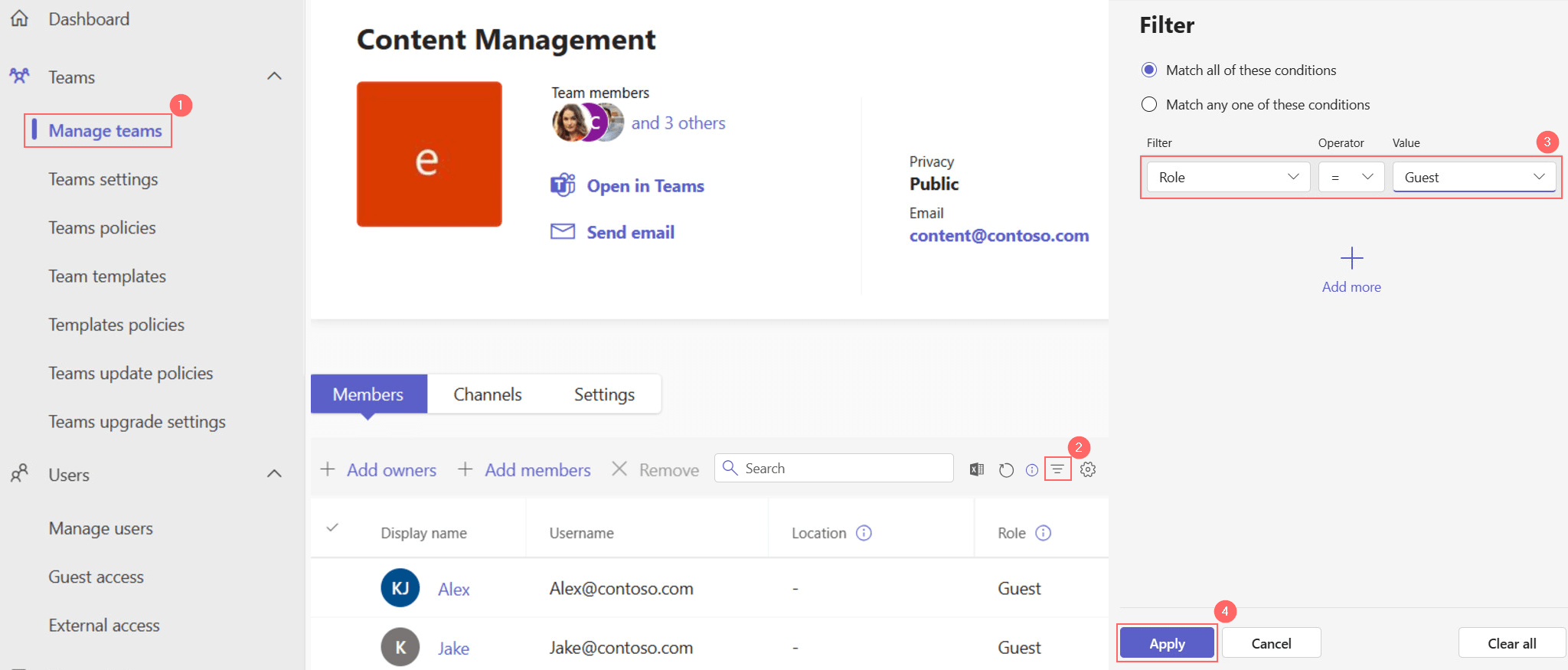Click the X icon beside Remove
This screenshot has height=670, width=1568.
(619, 469)
